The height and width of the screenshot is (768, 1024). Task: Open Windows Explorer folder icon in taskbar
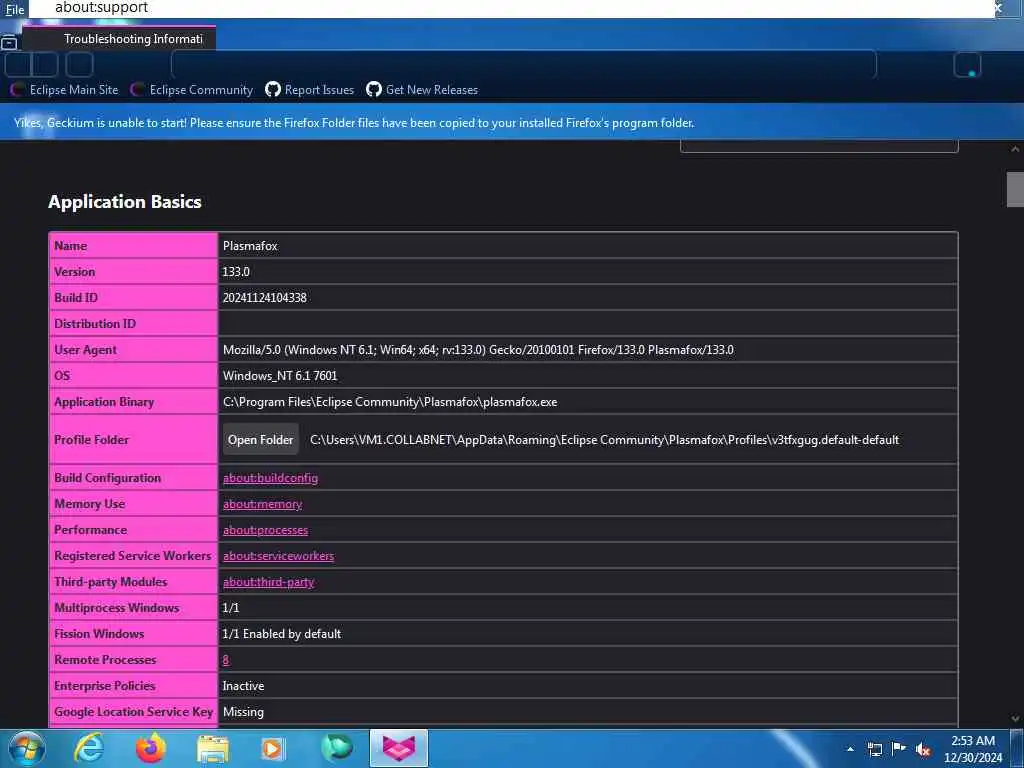click(212, 748)
